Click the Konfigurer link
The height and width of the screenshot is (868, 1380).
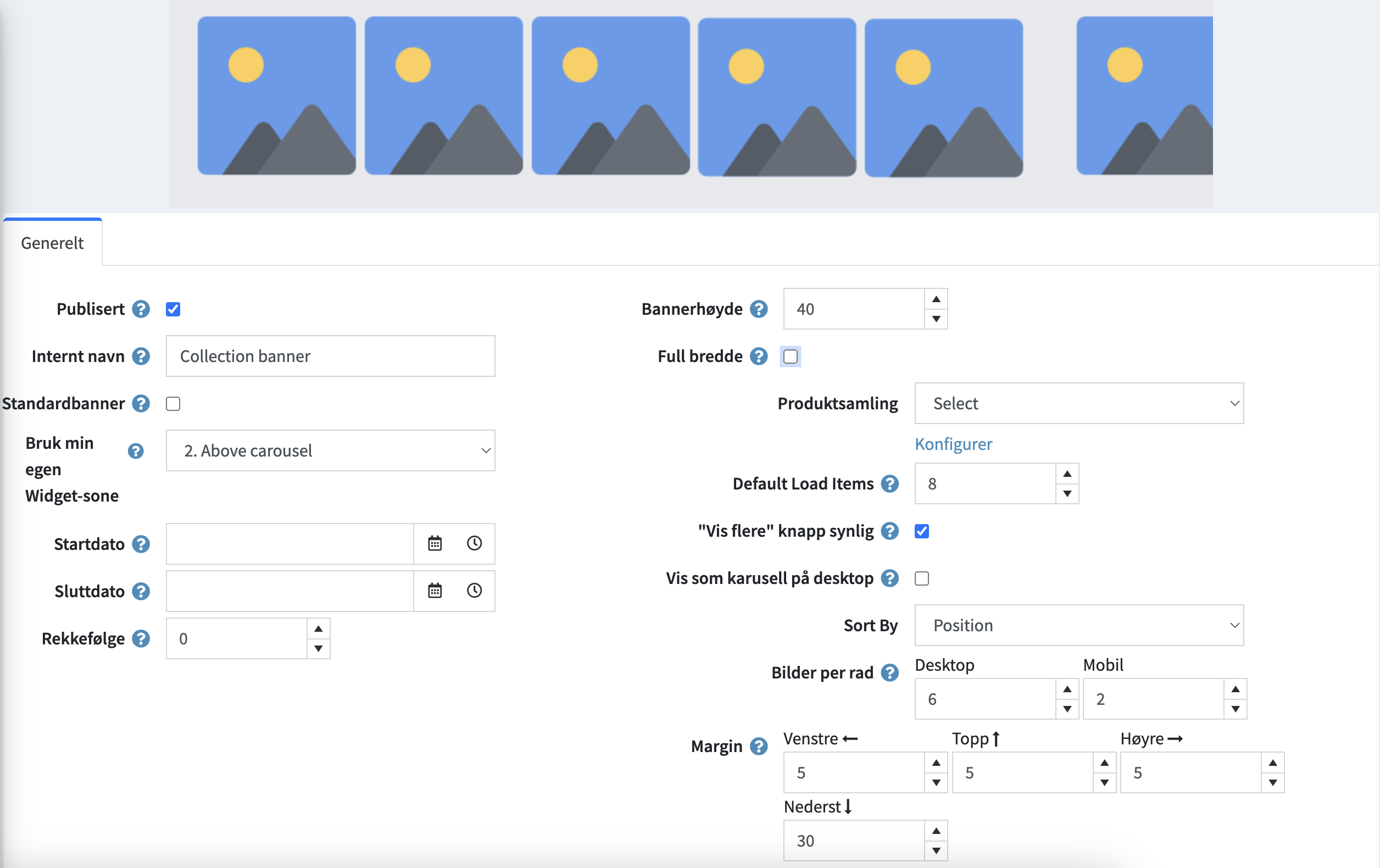(x=953, y=444)
